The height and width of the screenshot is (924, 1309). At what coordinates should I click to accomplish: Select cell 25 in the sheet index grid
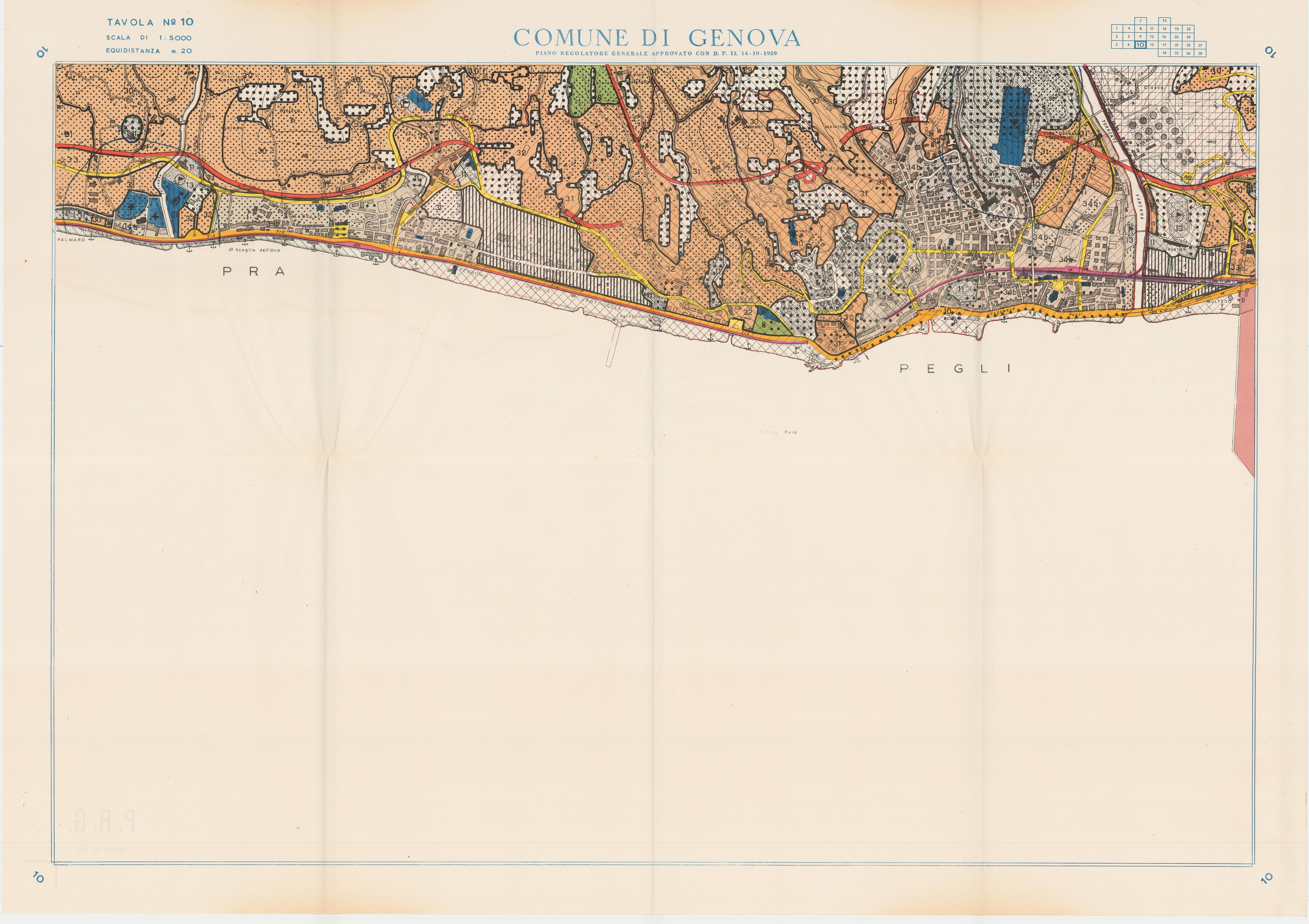(1188, 45)
